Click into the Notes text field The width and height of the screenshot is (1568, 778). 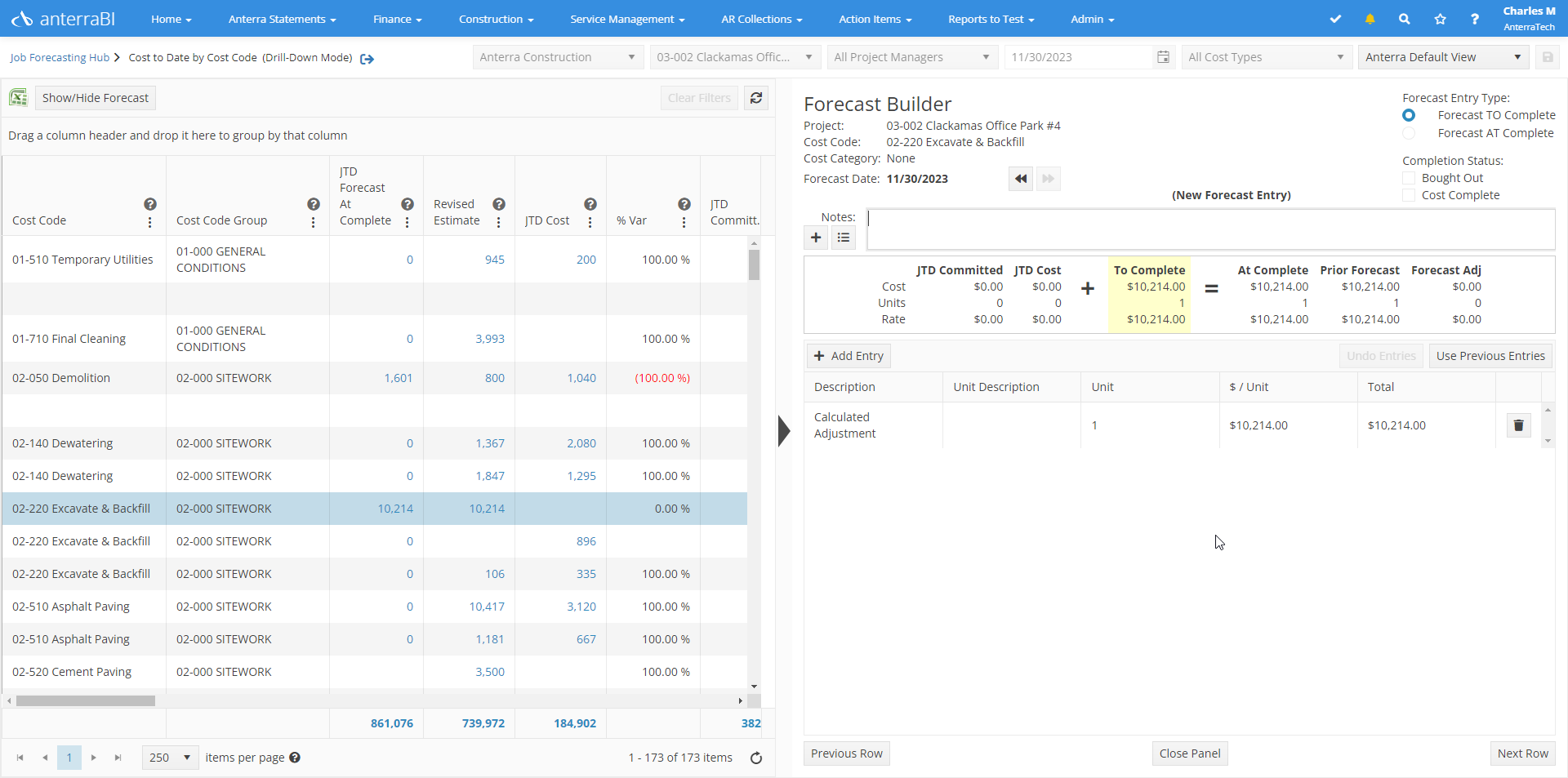pos(1210,229)
